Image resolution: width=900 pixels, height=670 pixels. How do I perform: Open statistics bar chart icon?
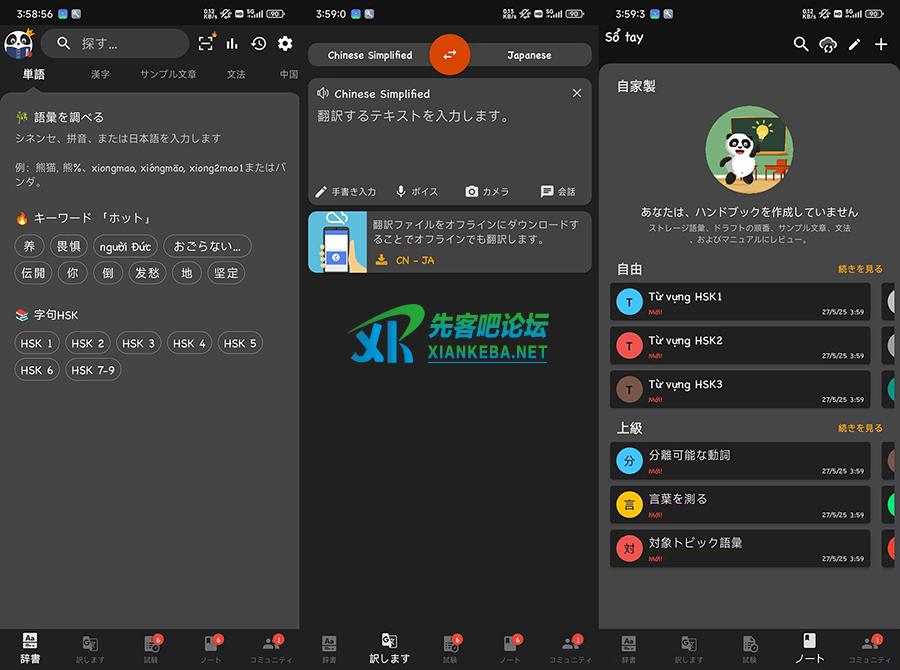point(232,43)
